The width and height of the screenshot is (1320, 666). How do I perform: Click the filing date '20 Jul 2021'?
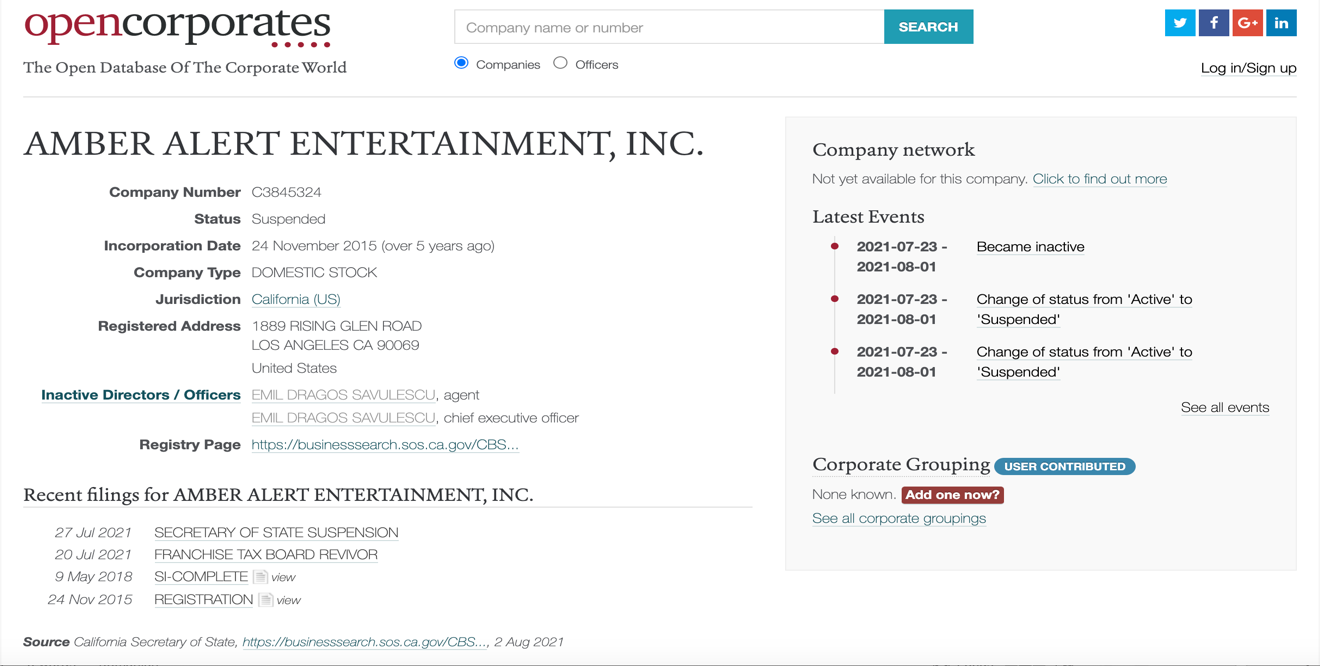(x=93, y=555)
